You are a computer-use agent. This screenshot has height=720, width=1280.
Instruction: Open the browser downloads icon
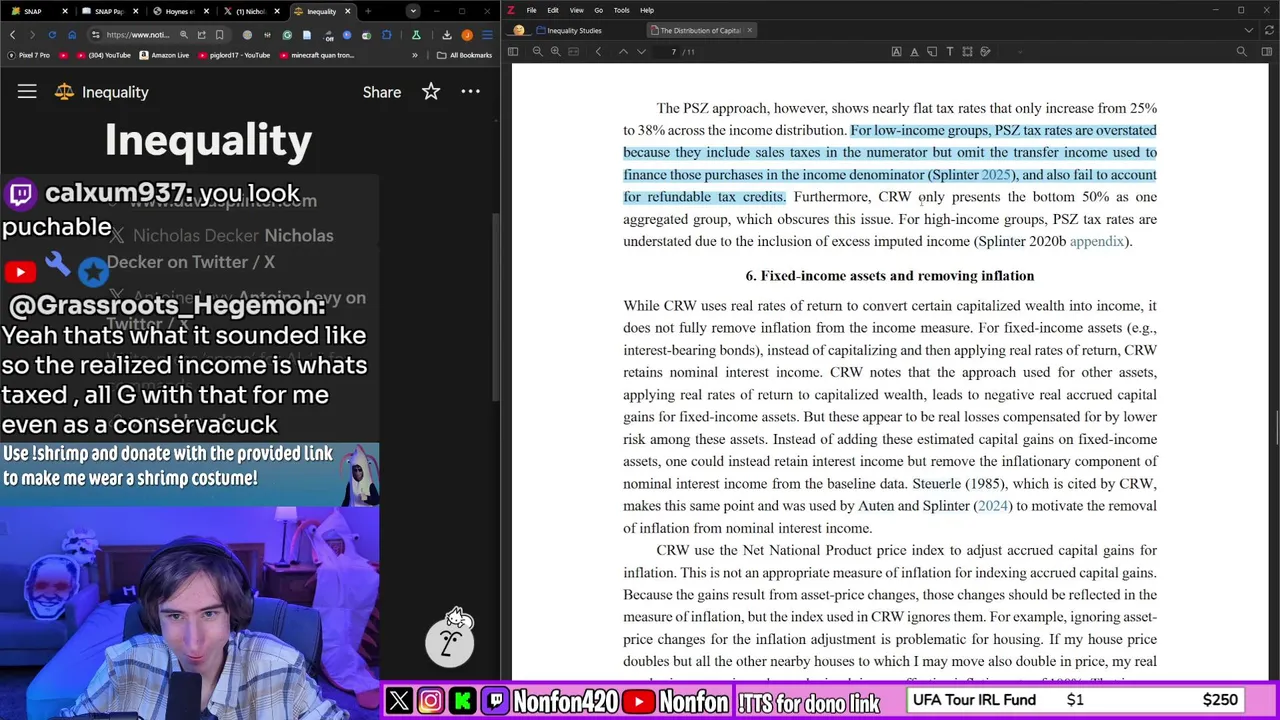tap(446, 35)
